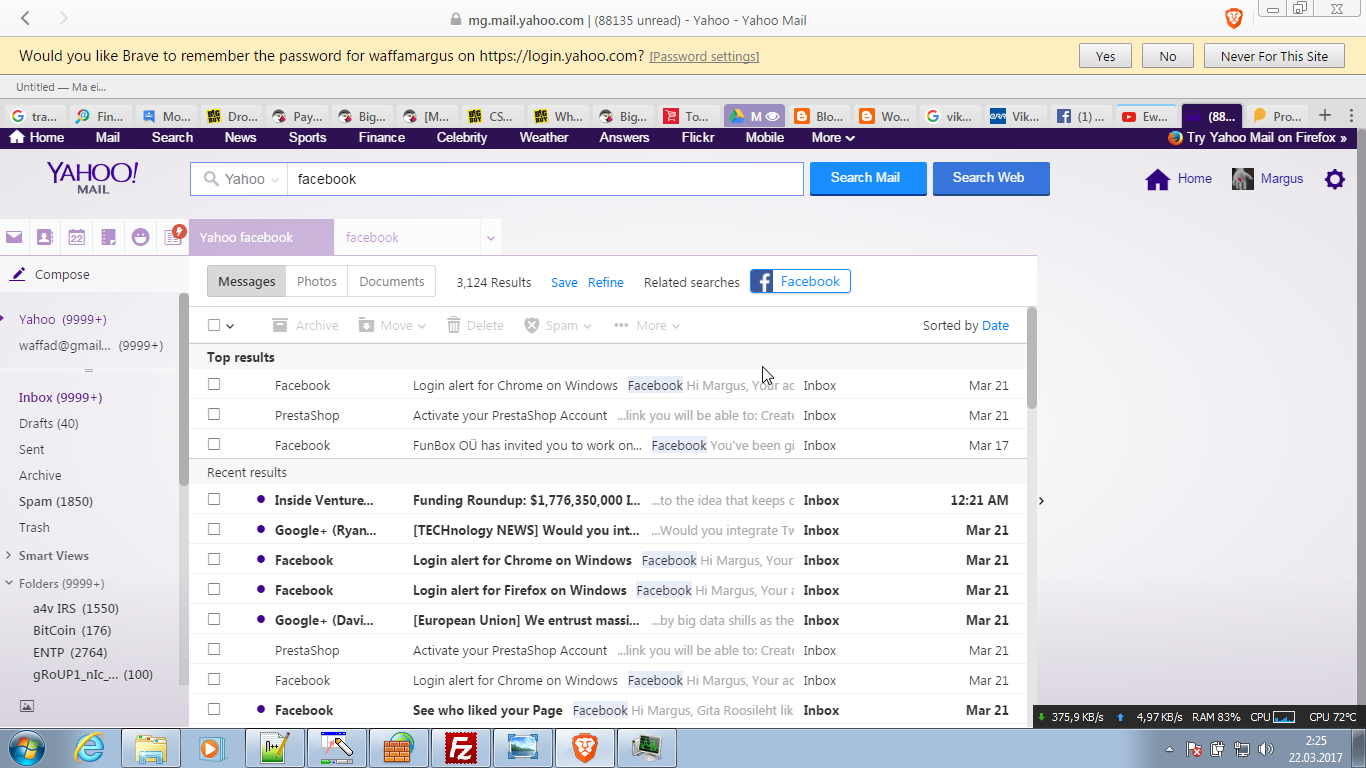This screenshot has width=1366, height=768.
Task: Collapse the Folders section in the sidebar
Action: coord(9,583)
